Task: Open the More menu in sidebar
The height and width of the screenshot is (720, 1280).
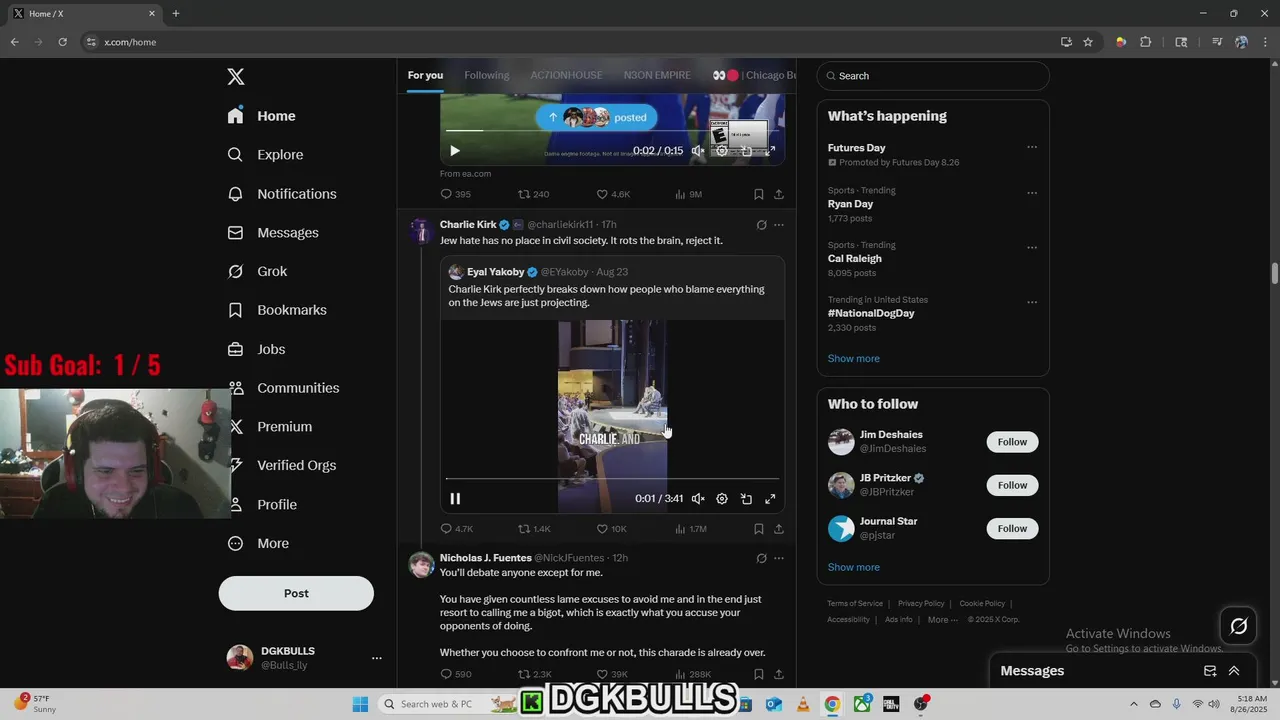Action: point(258,544)
